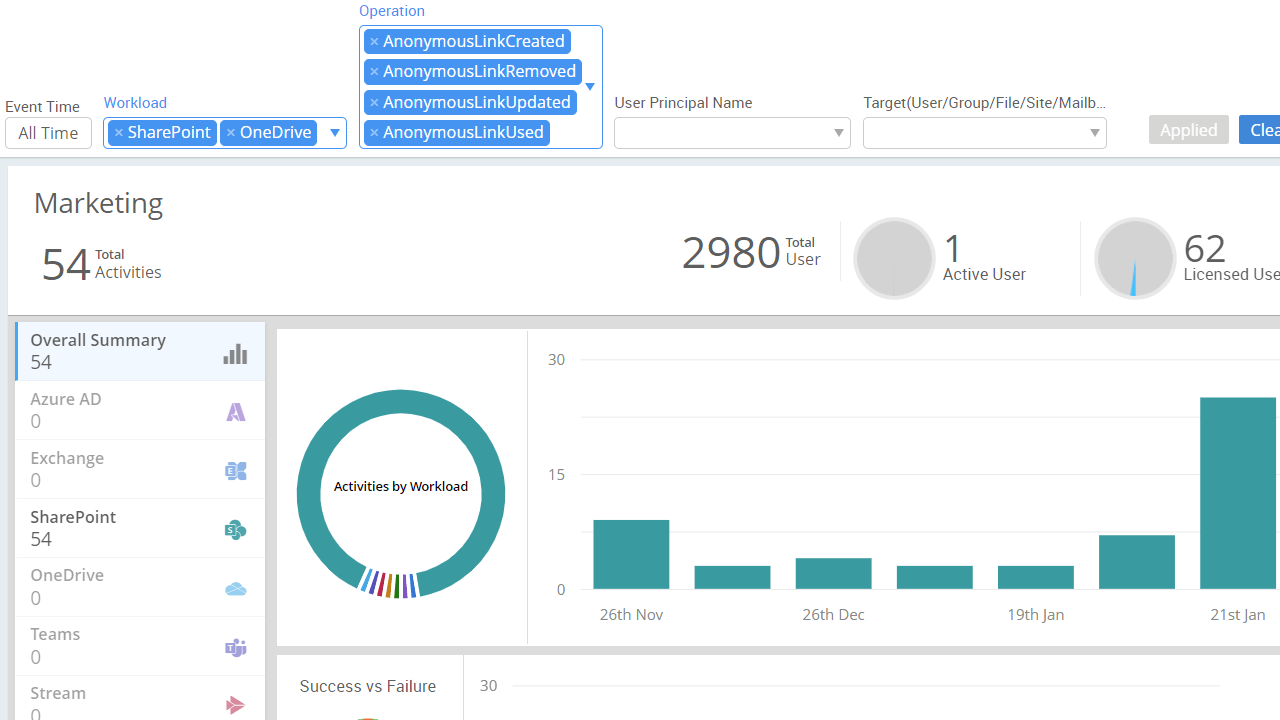
Task: Click the Exchange icon in the sidebar
Action: (x=235, y=470)
